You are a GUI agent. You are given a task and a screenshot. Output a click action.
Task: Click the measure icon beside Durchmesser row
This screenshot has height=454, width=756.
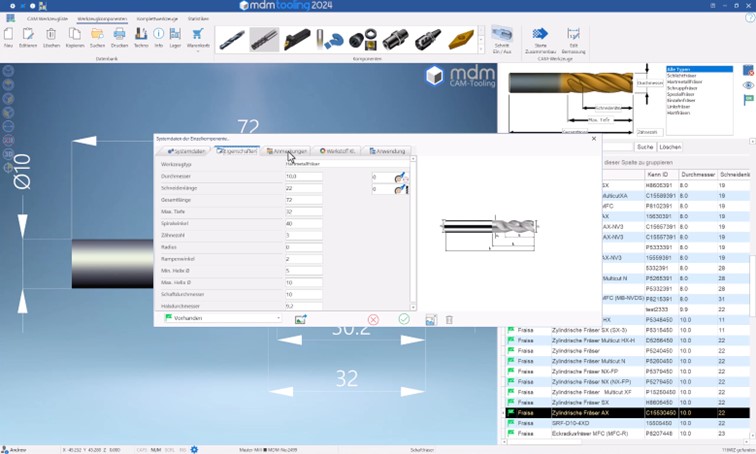tap(401, 177)
